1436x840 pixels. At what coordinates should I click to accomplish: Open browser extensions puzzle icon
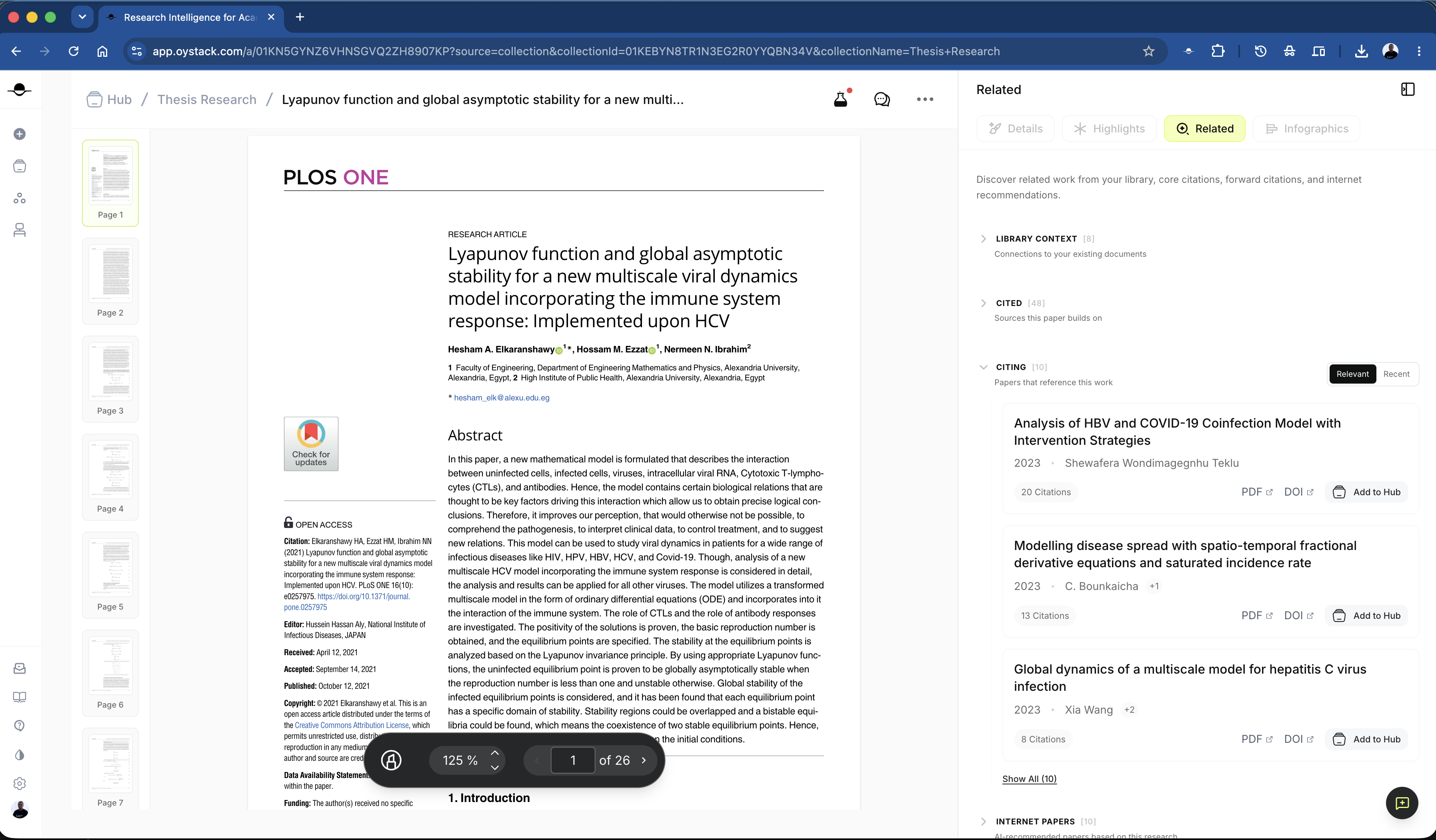(x=1218, y=51)
